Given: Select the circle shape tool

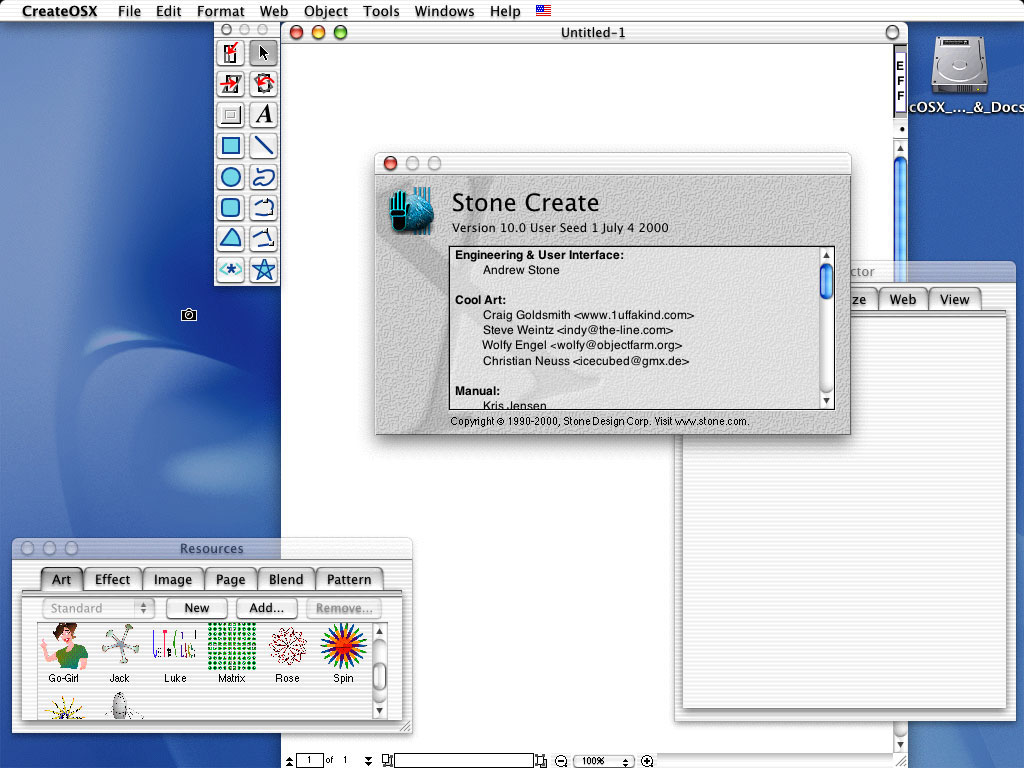Looking at the screenshot, I should point(231,177).
